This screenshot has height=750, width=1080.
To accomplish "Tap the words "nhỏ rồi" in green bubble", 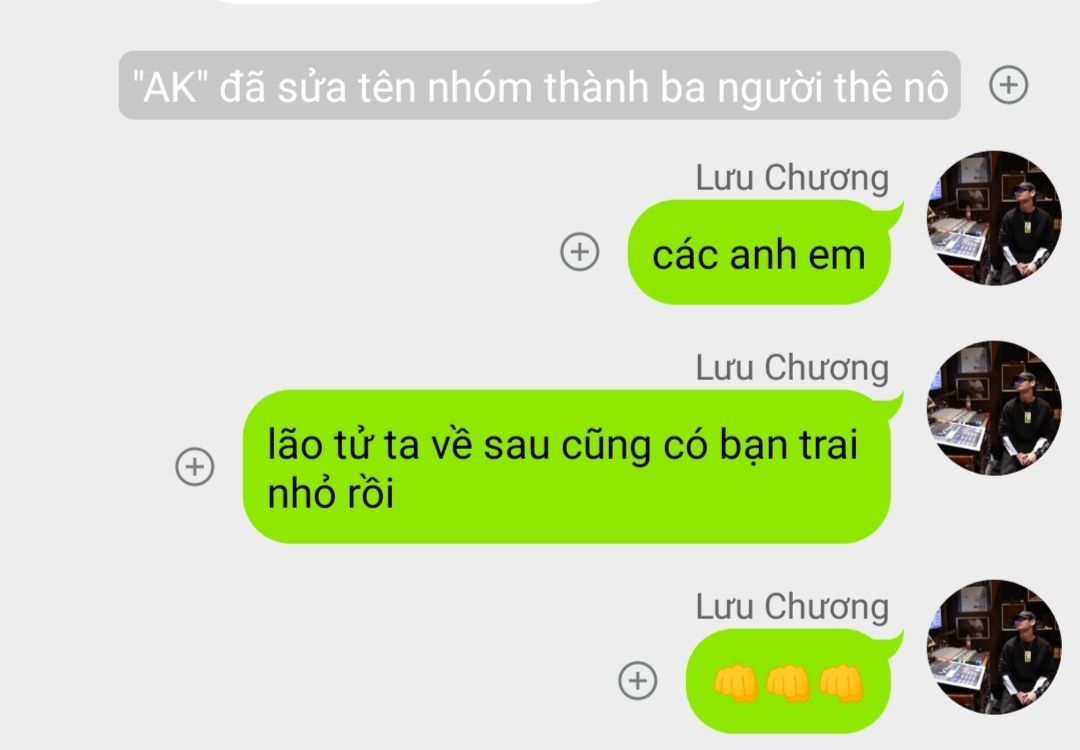I will pyautogui.click(x=331, y=494).
